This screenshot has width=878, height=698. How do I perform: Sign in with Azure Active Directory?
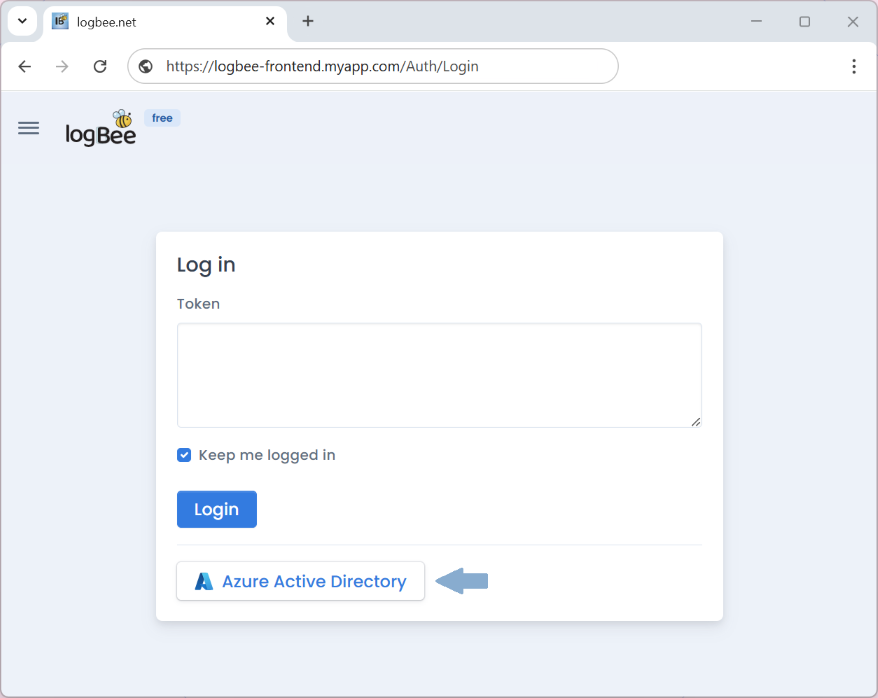[300, 580]
